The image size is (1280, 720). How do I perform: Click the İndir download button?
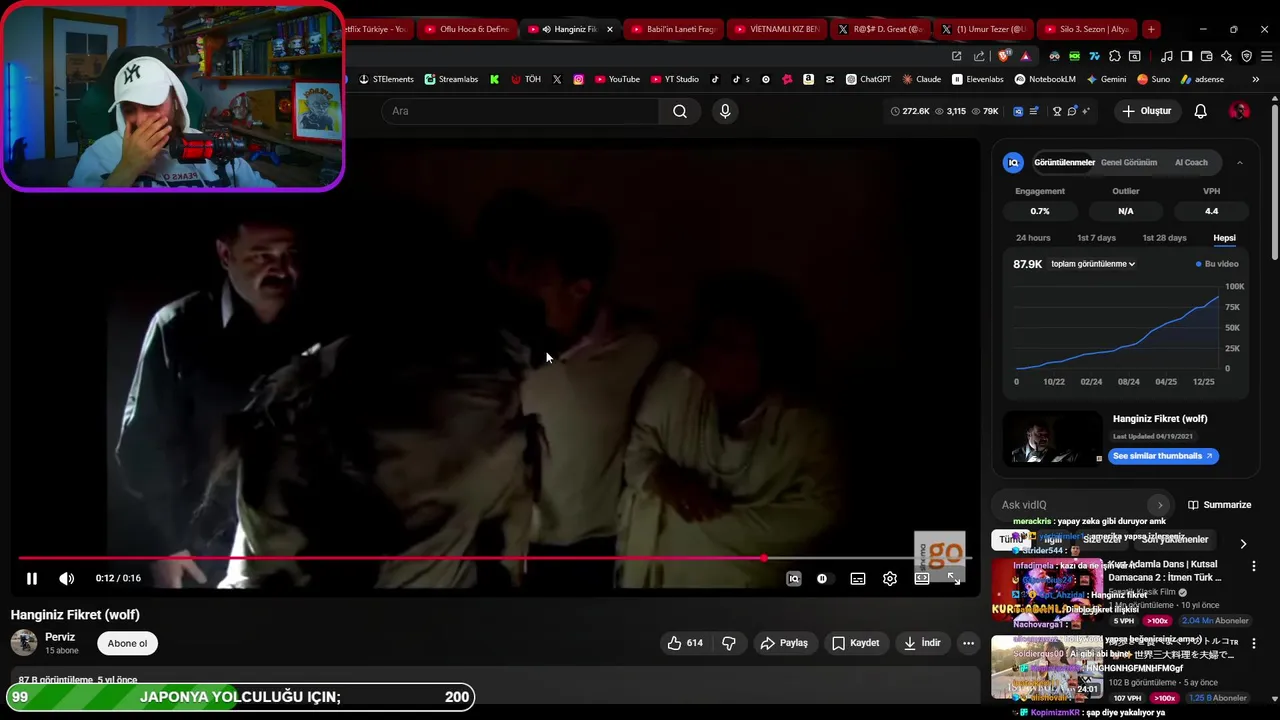click(x=922, y=643)
